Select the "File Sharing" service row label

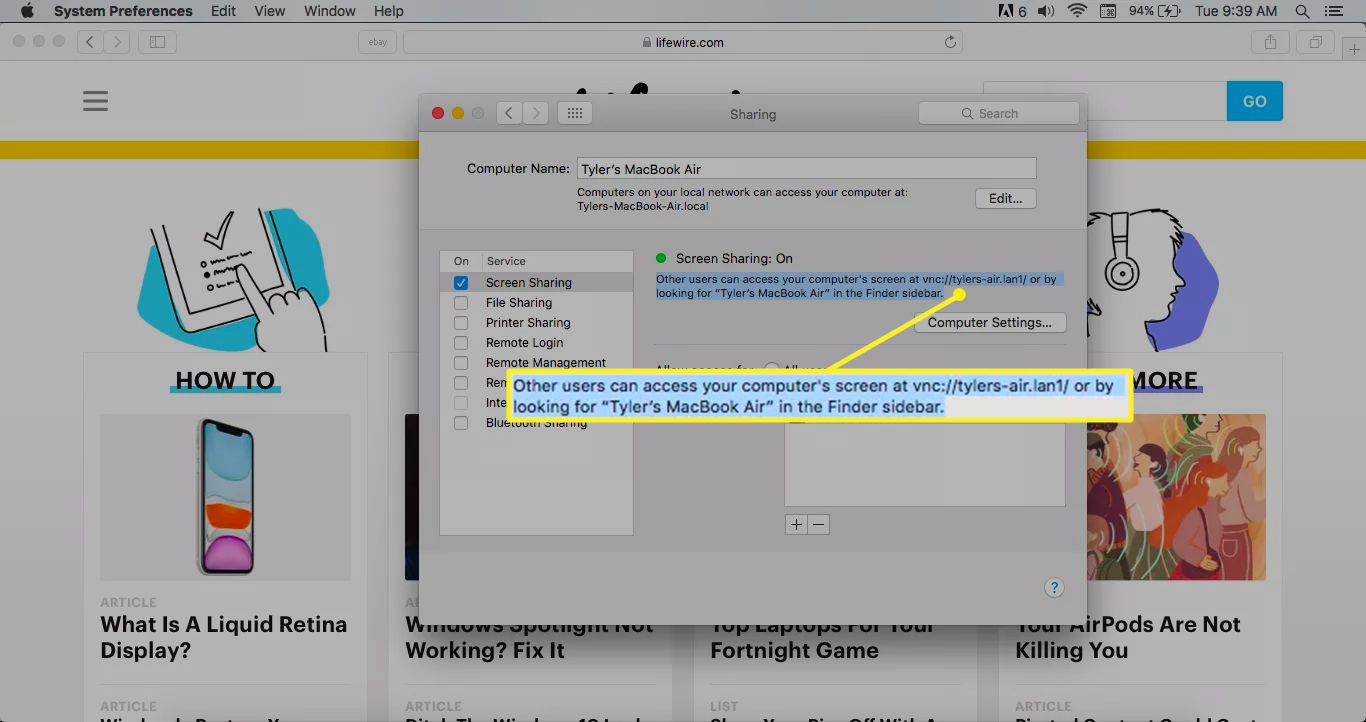(519, 303)
